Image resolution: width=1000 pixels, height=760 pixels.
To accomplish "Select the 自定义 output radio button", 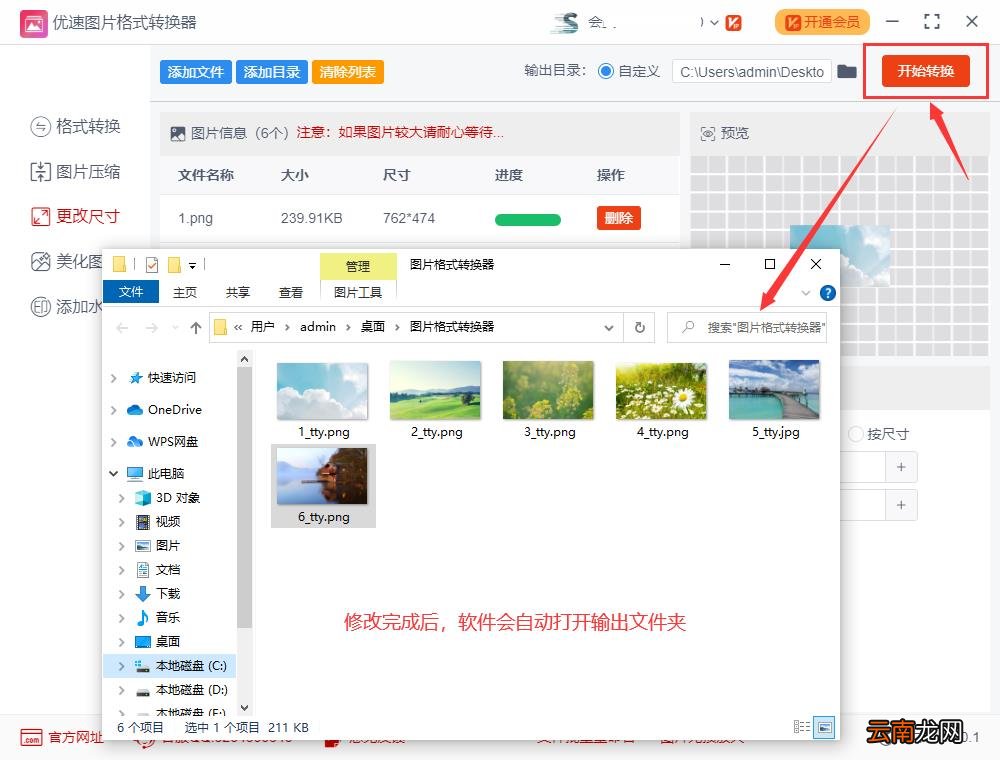I will (x=606, y=71).
